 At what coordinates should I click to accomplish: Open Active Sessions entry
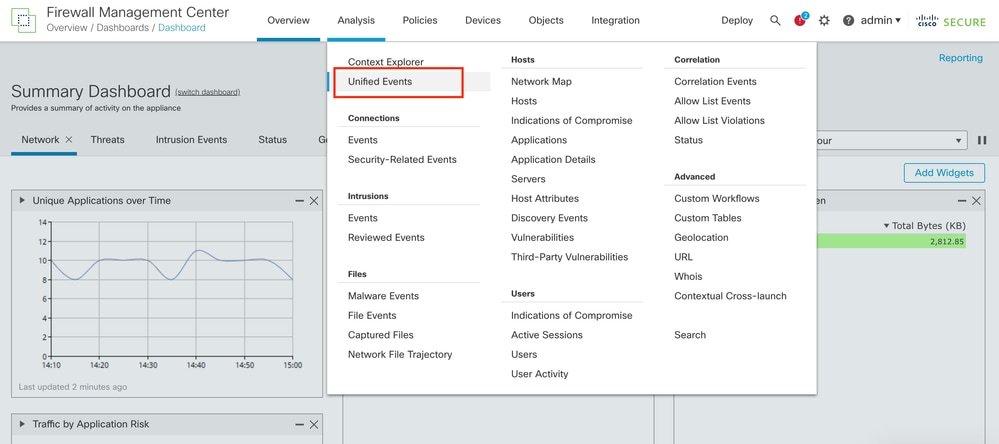[547, 335]
